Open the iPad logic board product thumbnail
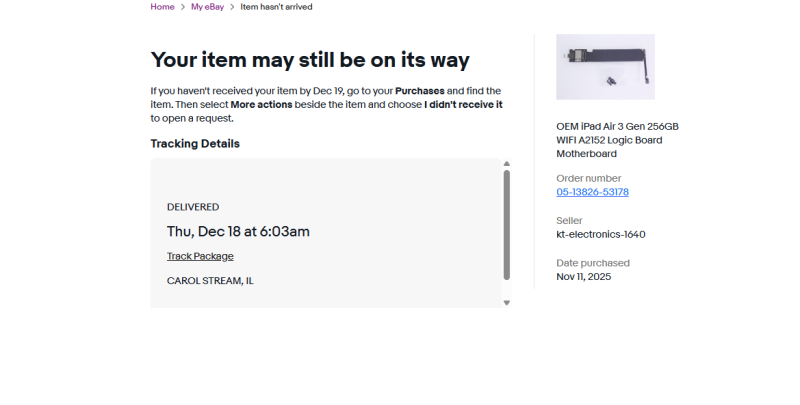 (x=605, y=67)
